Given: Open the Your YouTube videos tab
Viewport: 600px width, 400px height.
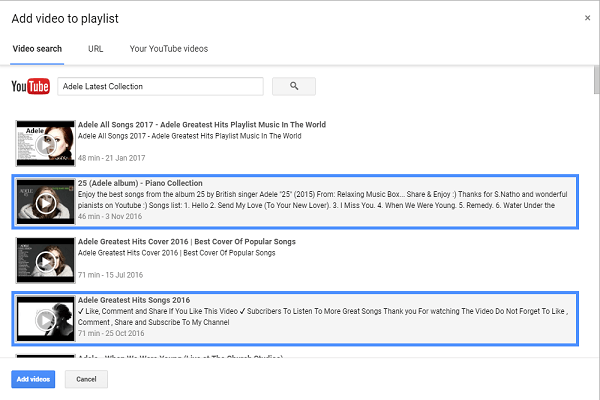Looking at the screenshot, I should tap(169, 49).
